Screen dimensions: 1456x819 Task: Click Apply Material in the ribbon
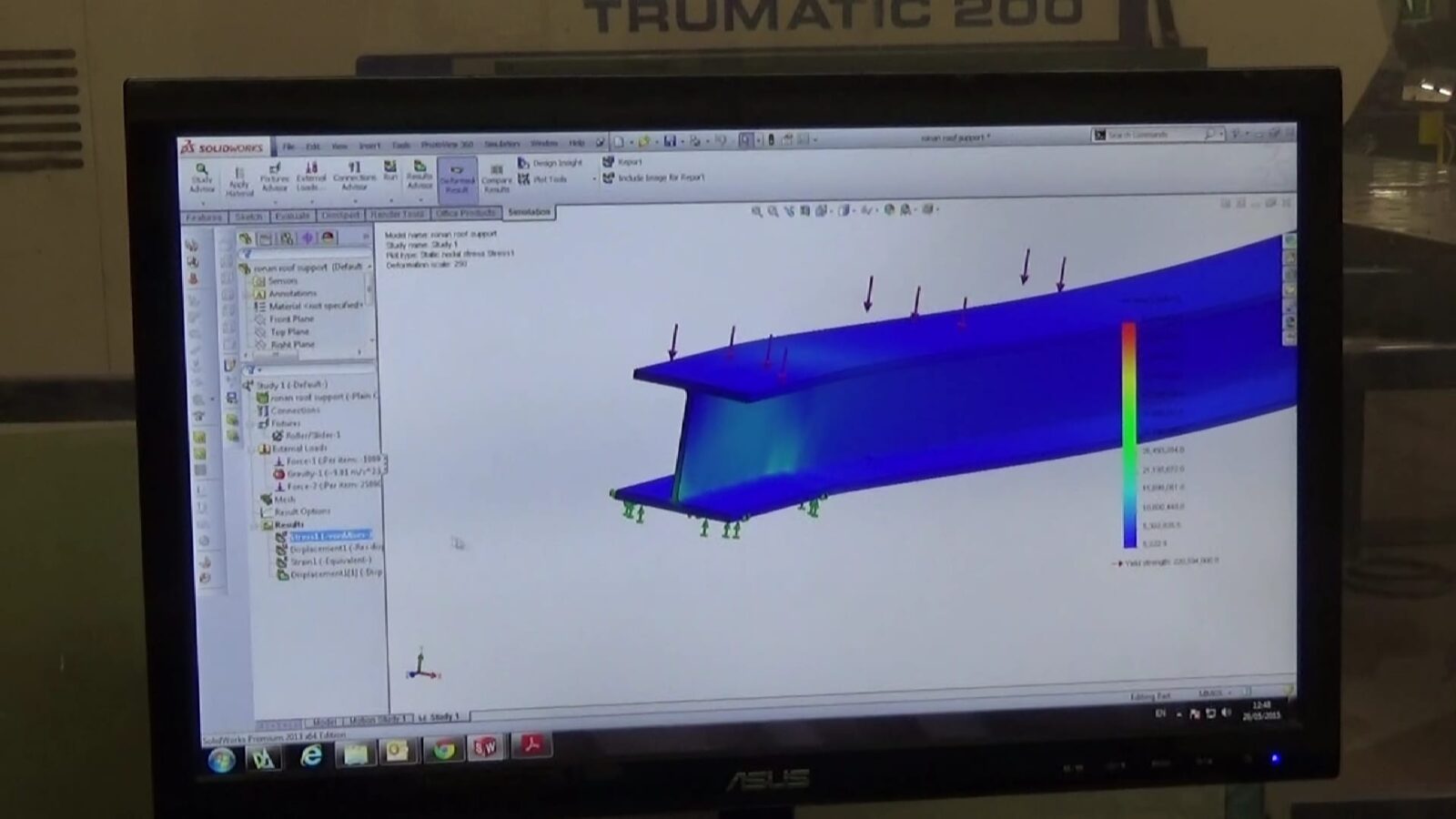pyautogui.click(x=239, y=181)
